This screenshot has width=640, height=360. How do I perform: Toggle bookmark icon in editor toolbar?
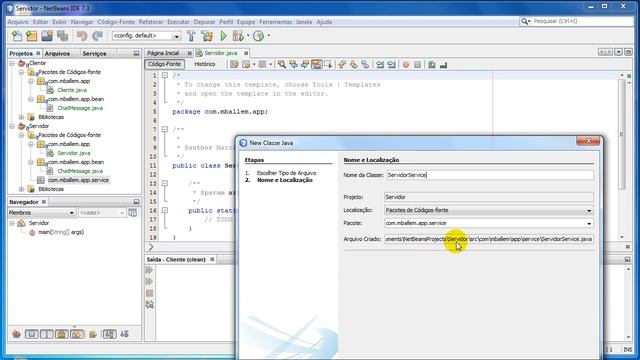(x=365, y=64)
